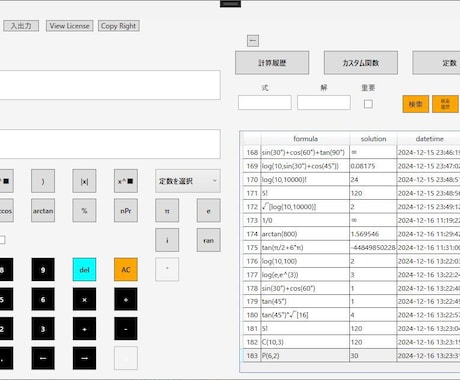Viewport: 460px width, 380px height.
Task: Click the x^■ power key
Action: (126, 181)
